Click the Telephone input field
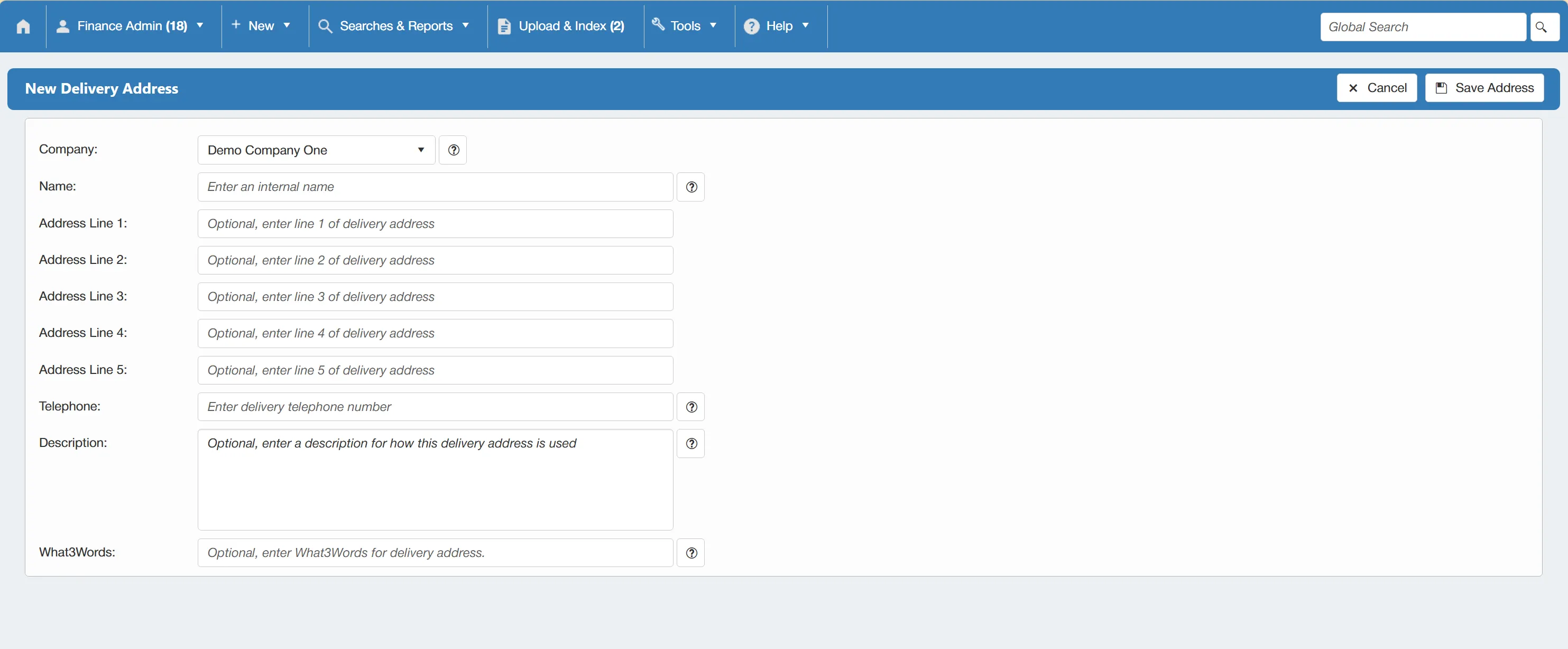 [435, 407]
